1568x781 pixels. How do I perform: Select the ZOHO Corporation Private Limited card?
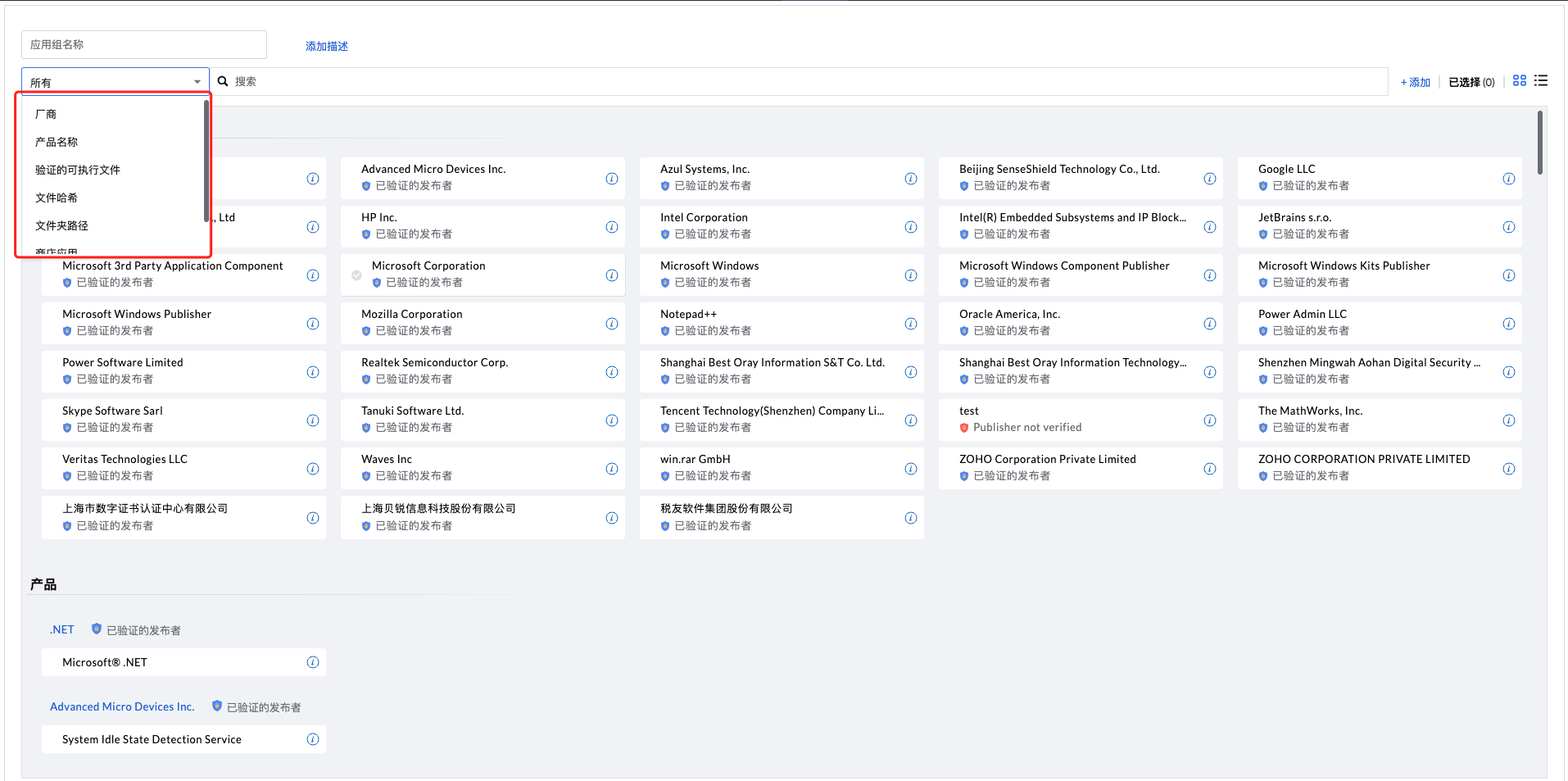pos(1081,468)
